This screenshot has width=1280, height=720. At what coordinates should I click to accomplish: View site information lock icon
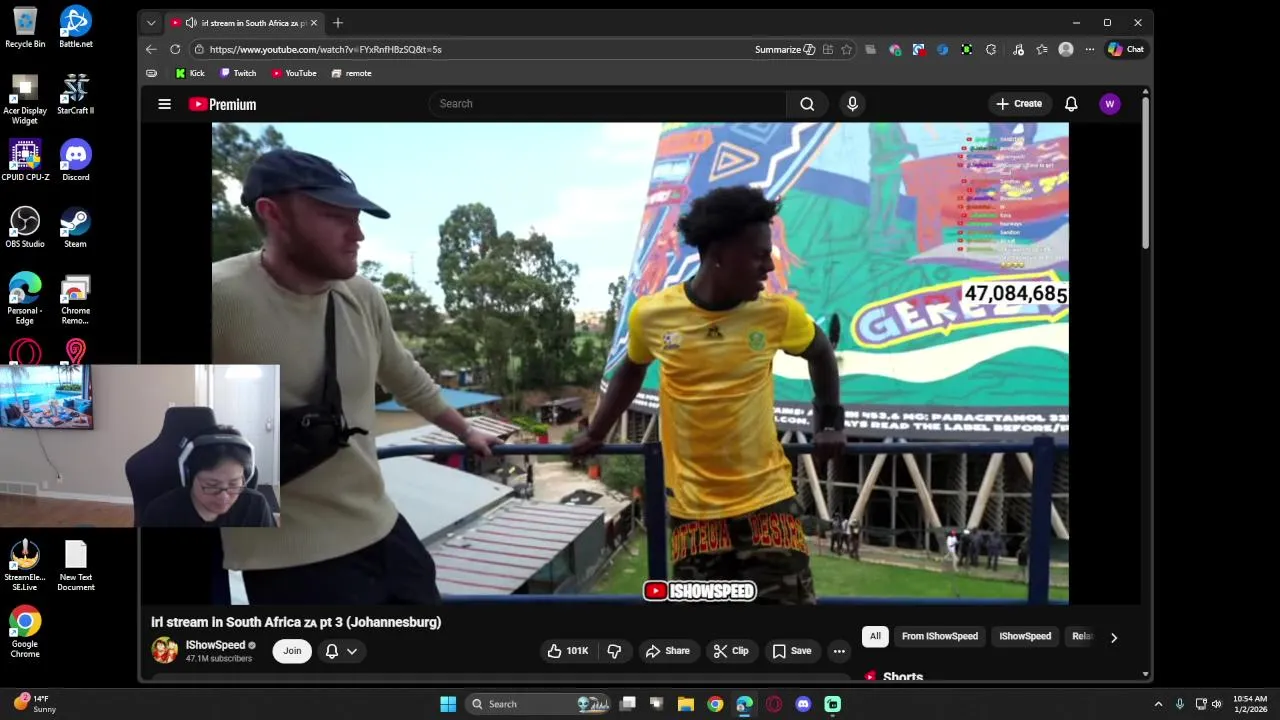click(199, 49)
